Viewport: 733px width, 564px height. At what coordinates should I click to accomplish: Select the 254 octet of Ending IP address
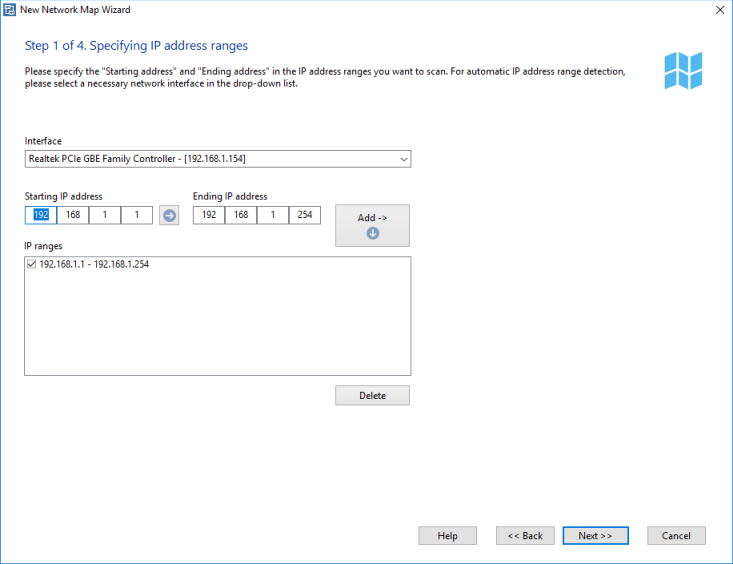point(305,215)
